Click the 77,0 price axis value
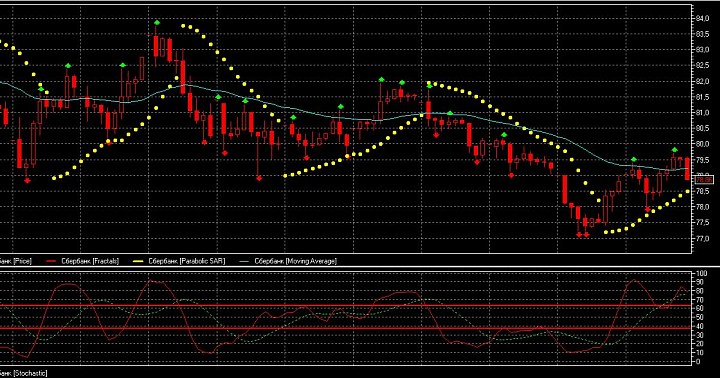Screen dimensions: 720x378 pyautogui.click(x=703, y=239)
